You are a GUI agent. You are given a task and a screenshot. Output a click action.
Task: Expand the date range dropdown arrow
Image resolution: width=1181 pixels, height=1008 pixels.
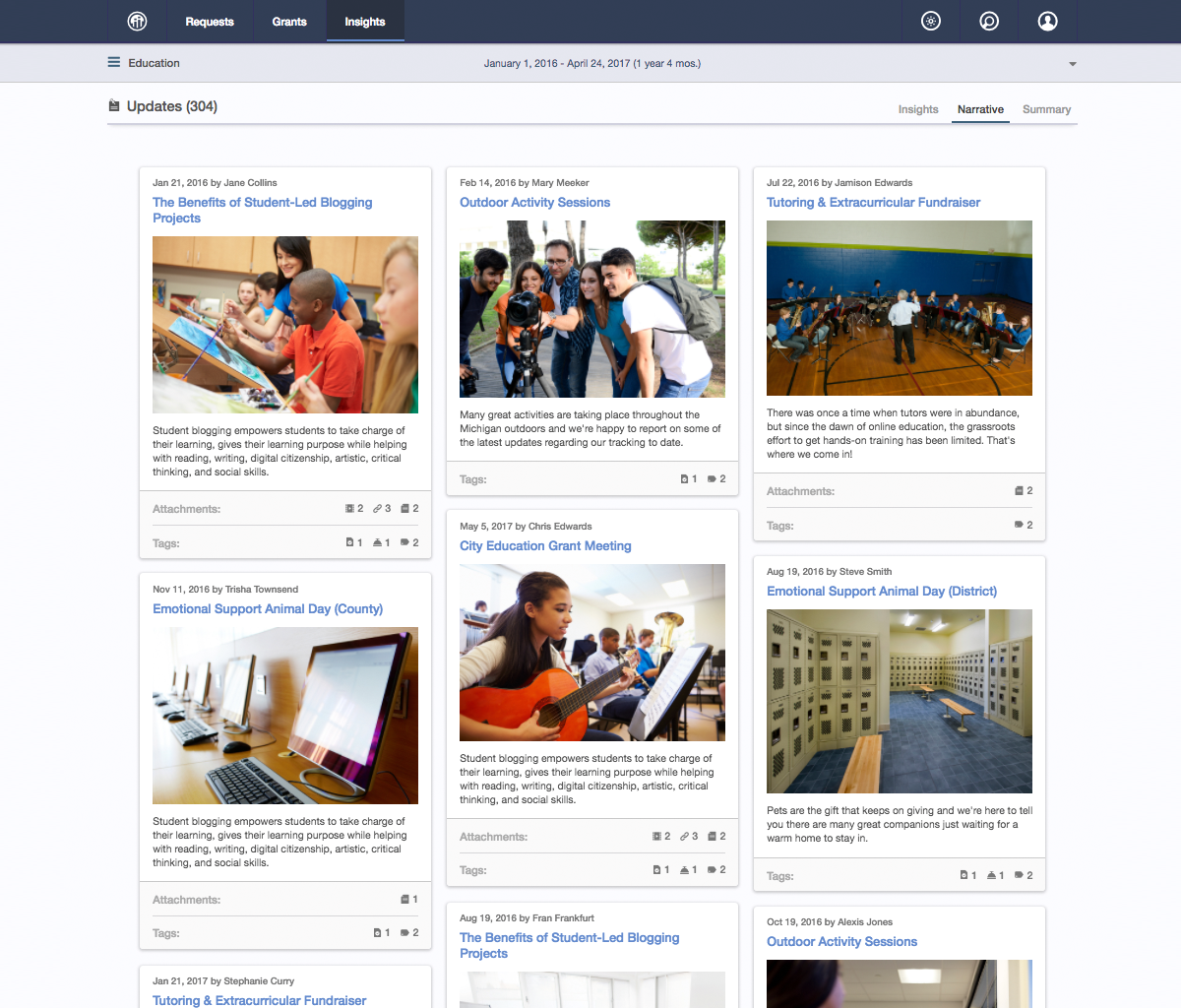[1073, 64]
